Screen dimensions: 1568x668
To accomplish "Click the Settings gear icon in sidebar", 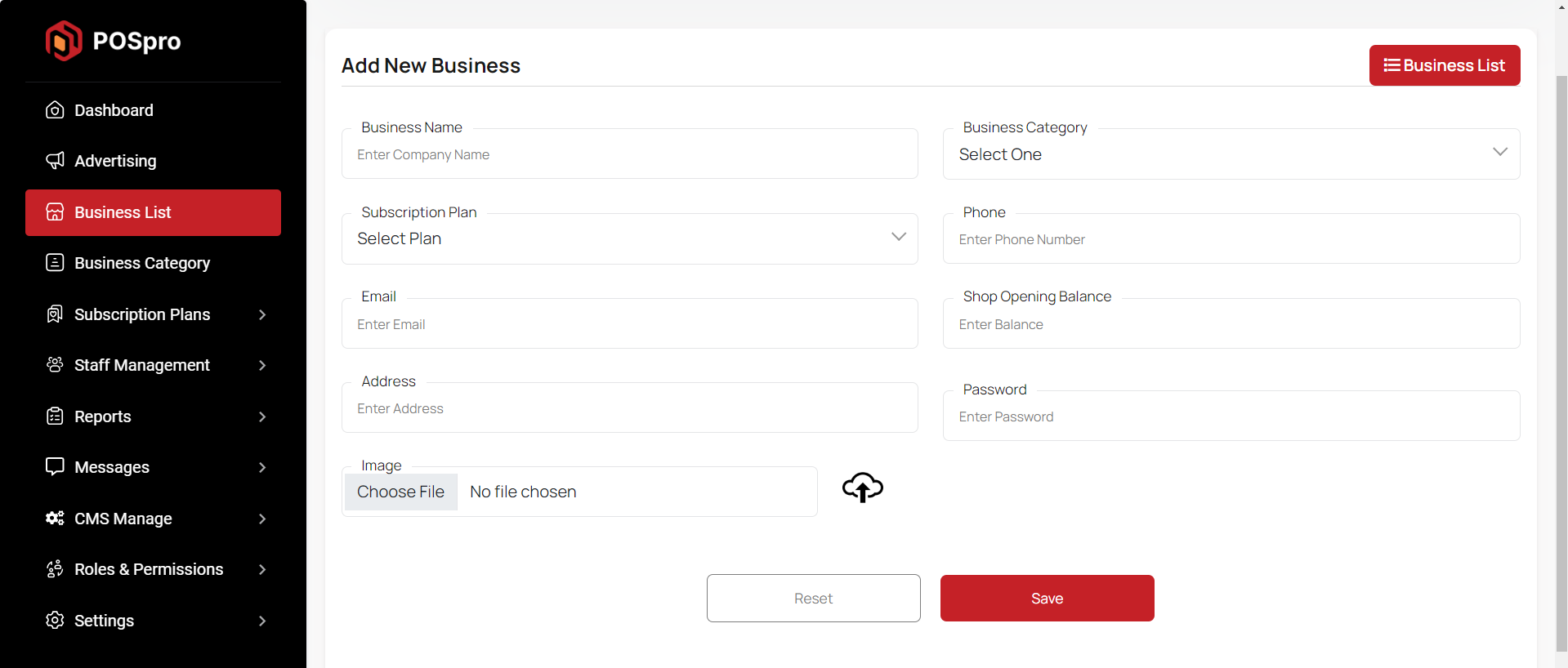I will (55, 621).
